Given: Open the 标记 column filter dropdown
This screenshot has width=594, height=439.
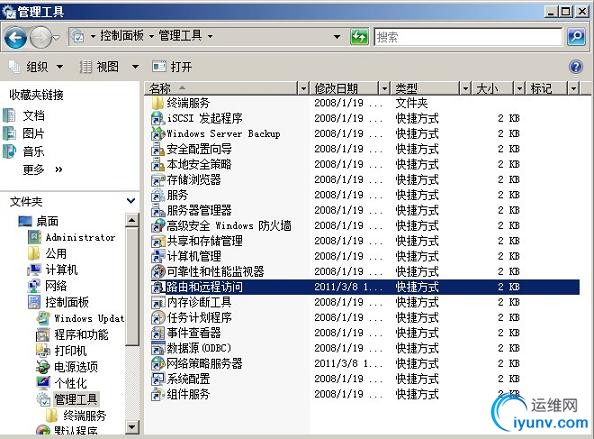Looking at the screenshot, I should coord(574,89).
